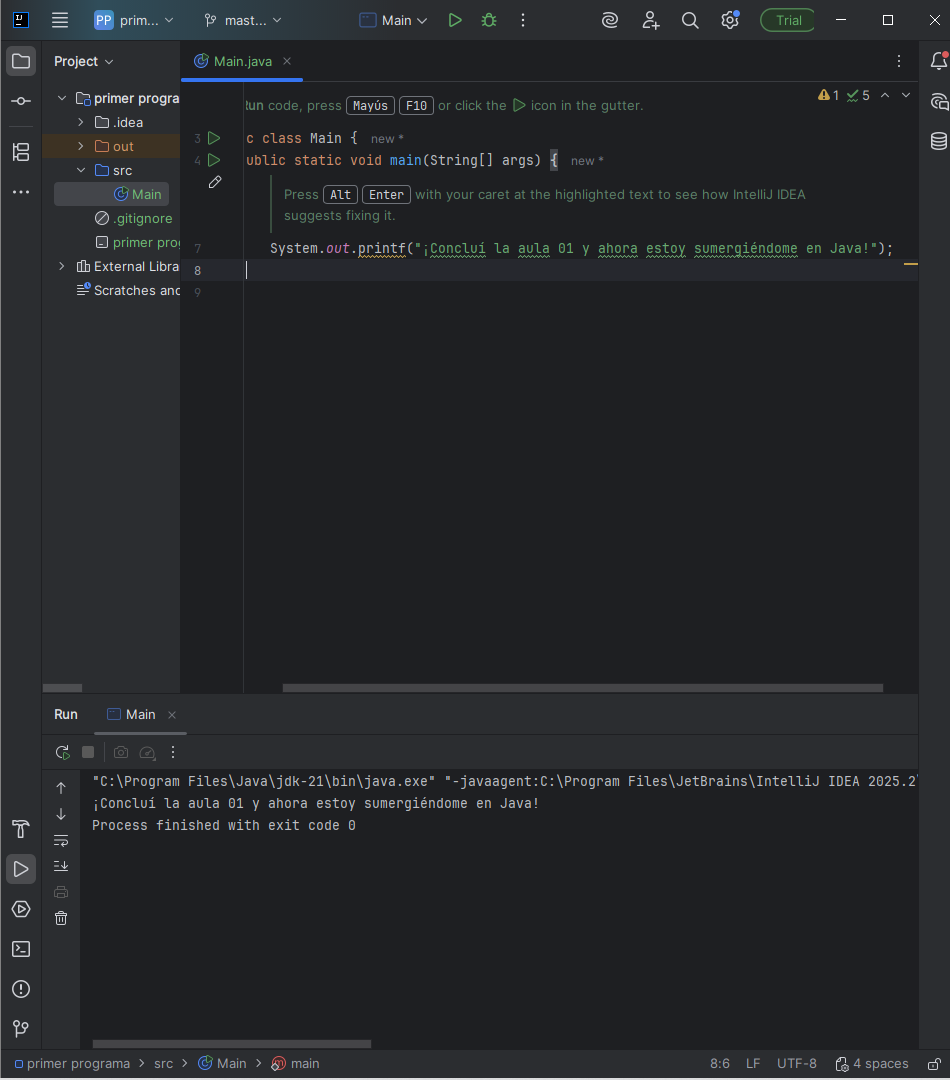950x1080 pixels.
Task: Open the Commit tool window
Action: [21, 101]
